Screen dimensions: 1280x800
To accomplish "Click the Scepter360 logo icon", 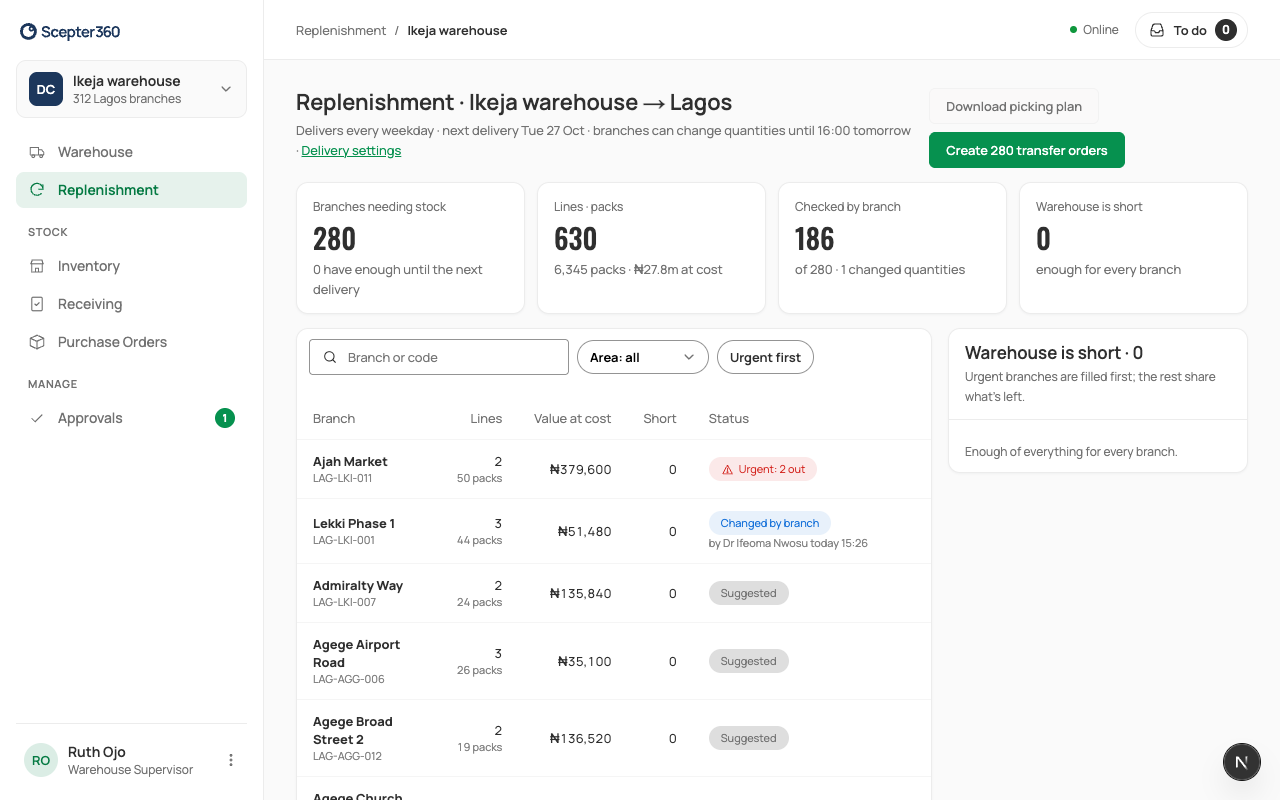I will point(28,32).
